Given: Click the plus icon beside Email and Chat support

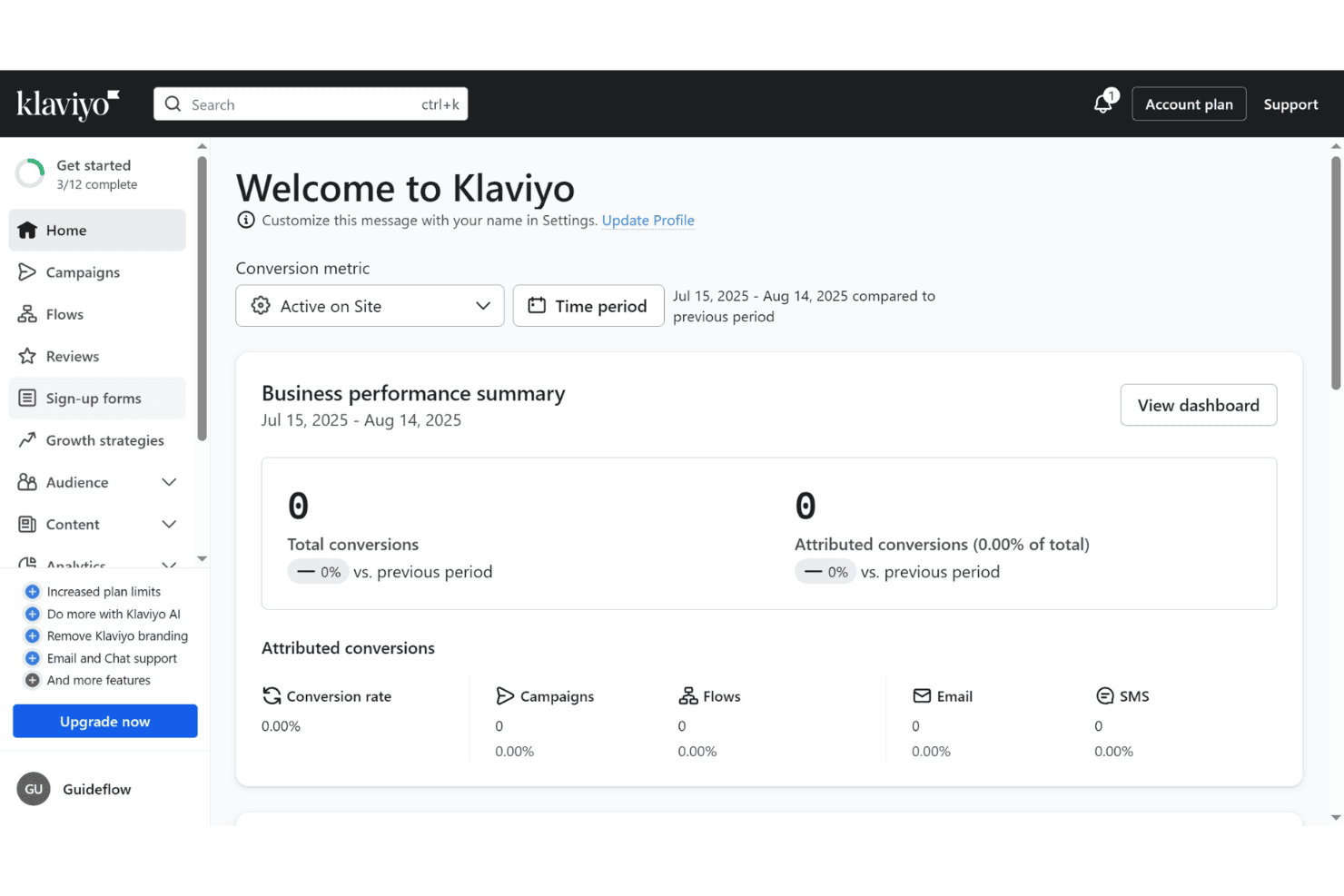Looking at the screenshot, I should [x=33, y=658].
